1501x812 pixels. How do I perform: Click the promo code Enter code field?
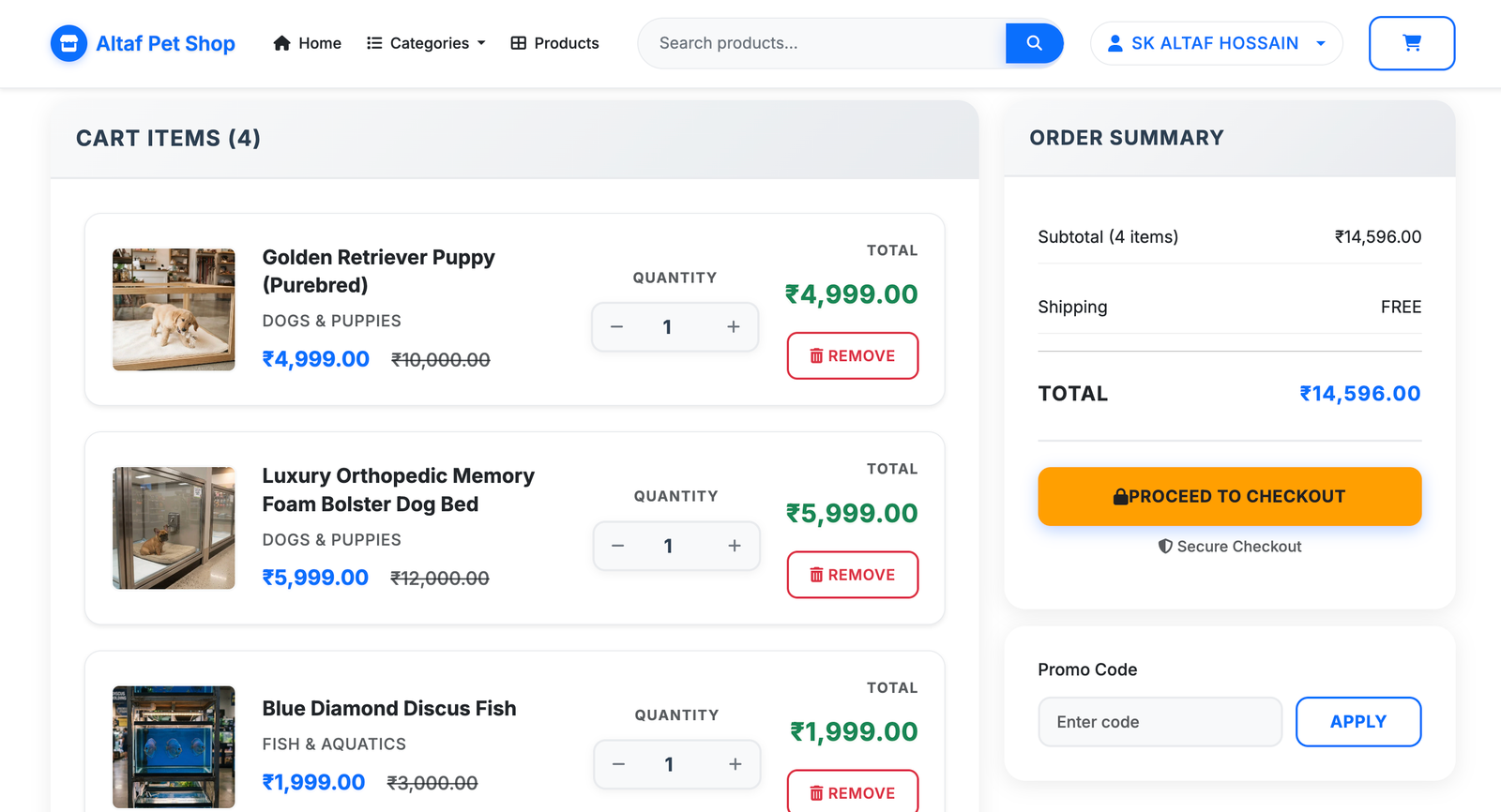click(x=1160, y=721)
